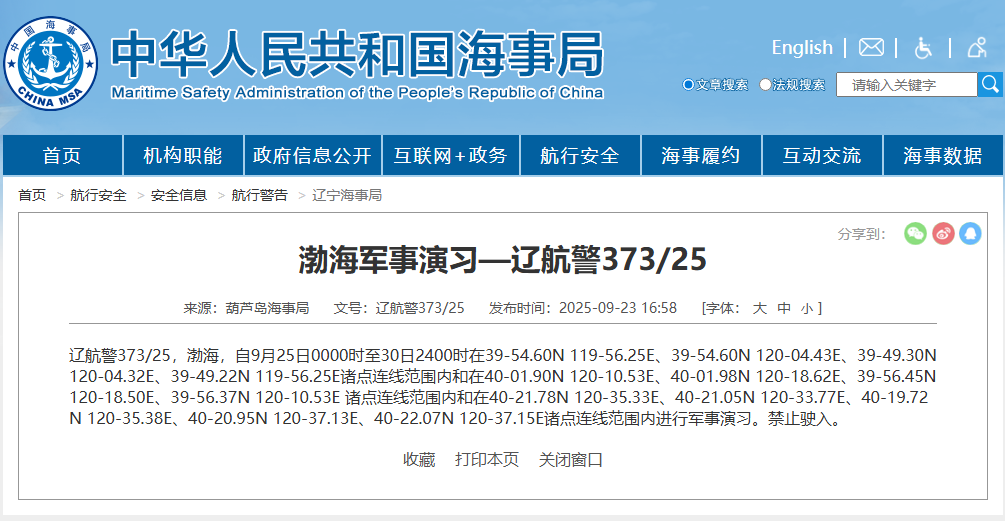
Task: Go to 辽宁海事局 in breadcrumb
Action: pyautogui.click(x=347, y=195)
